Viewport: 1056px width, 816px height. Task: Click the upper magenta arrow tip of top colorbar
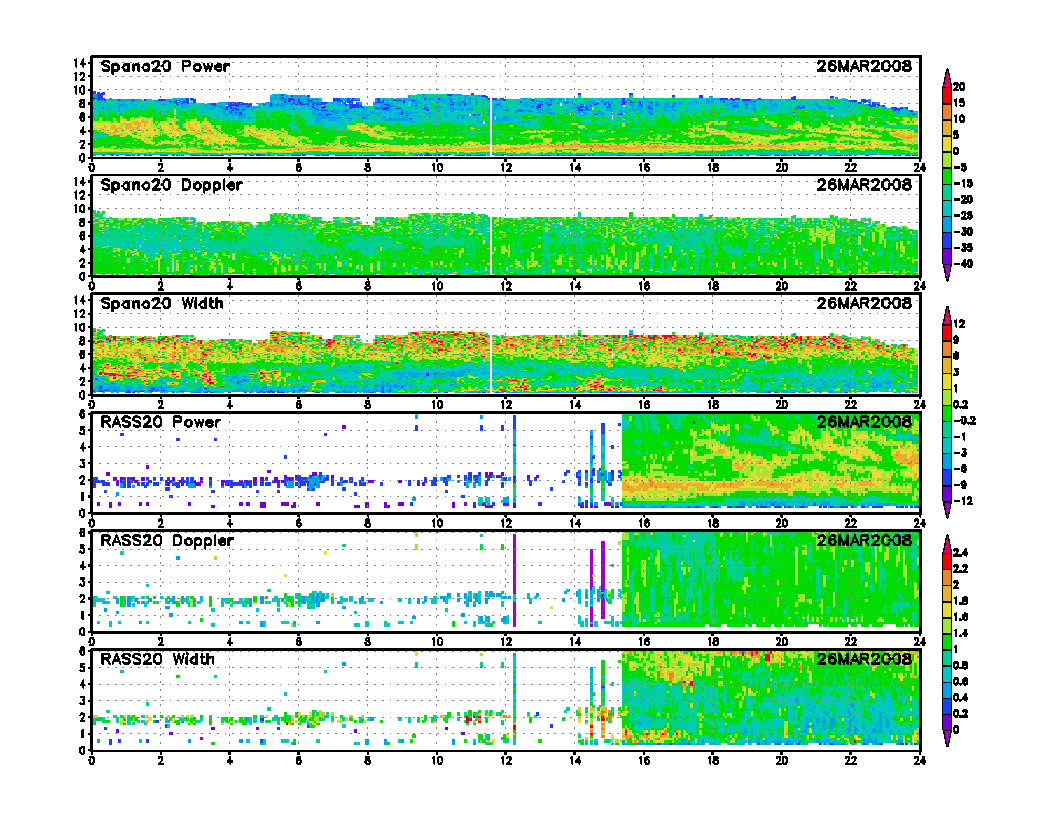tap(947, 77)
